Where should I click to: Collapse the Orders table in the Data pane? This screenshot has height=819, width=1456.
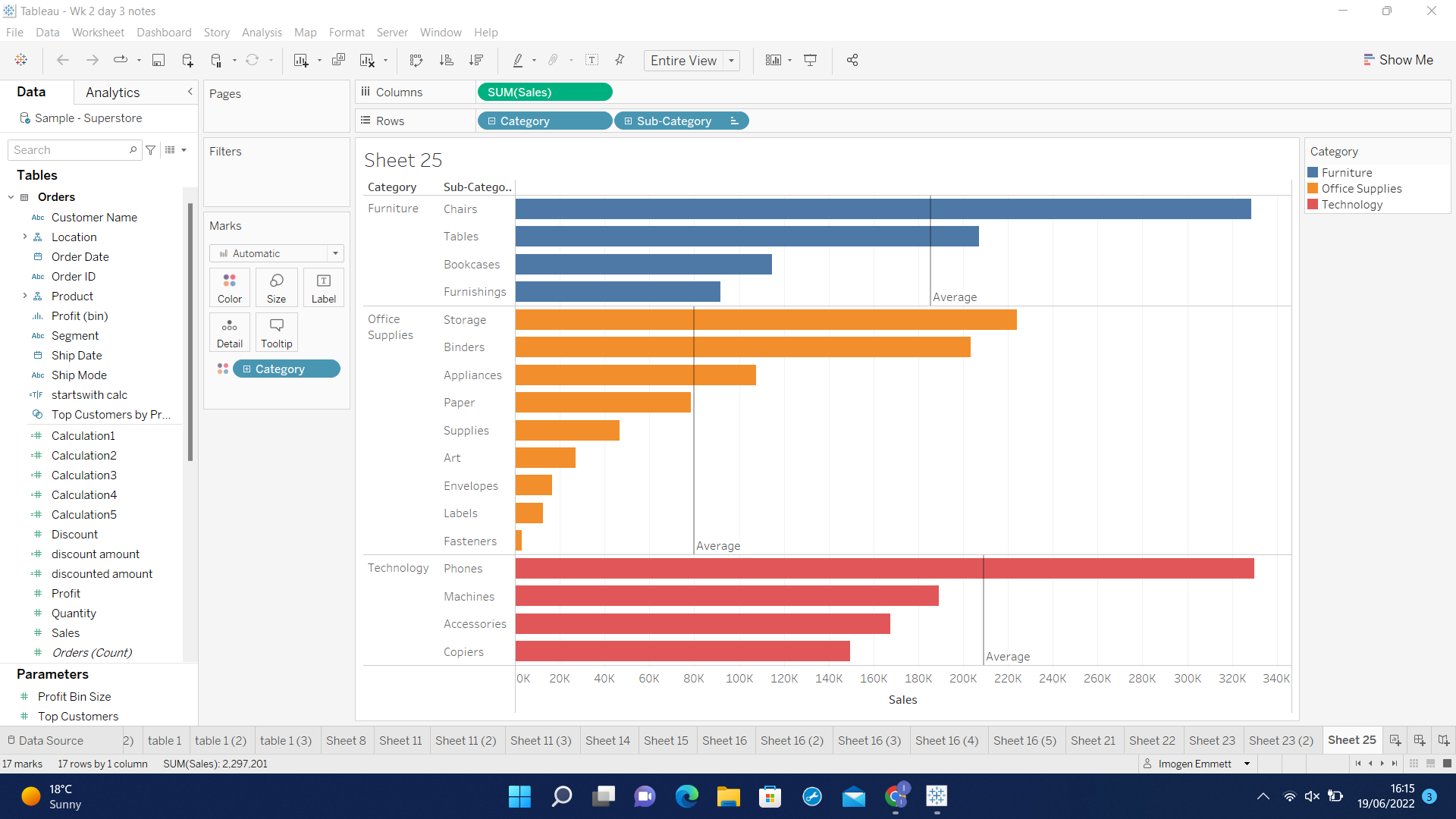click(11, 197)
